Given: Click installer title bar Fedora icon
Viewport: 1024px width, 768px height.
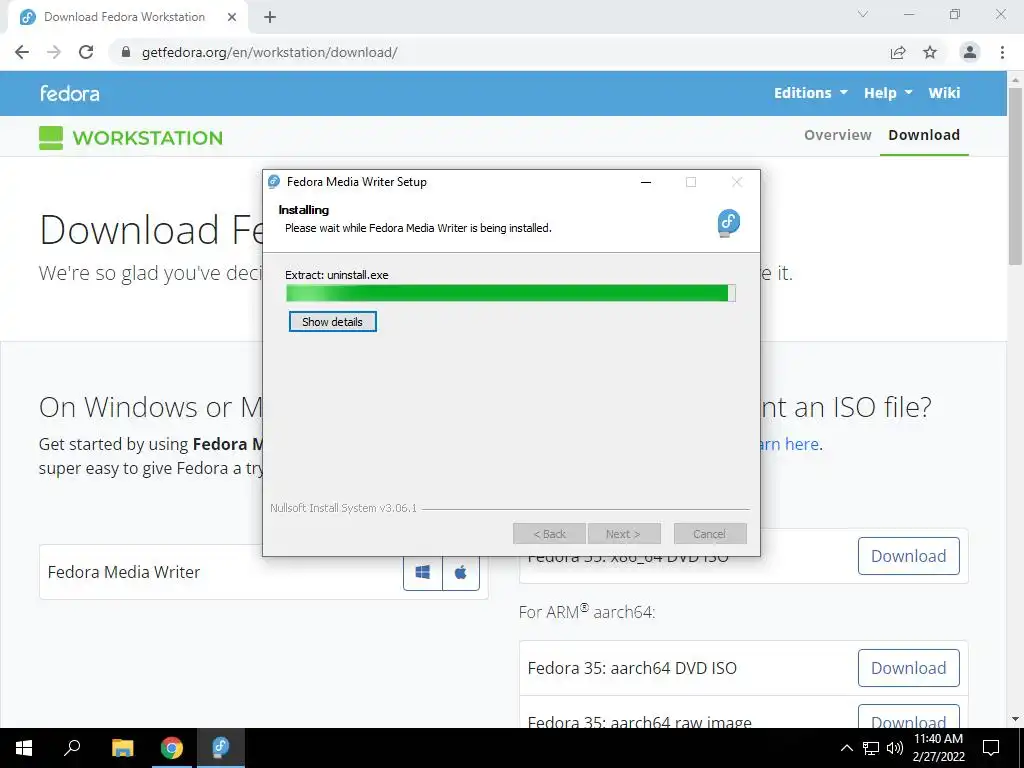Looking at the screenshot, I should pyautogui.click(x=274, y=182).
